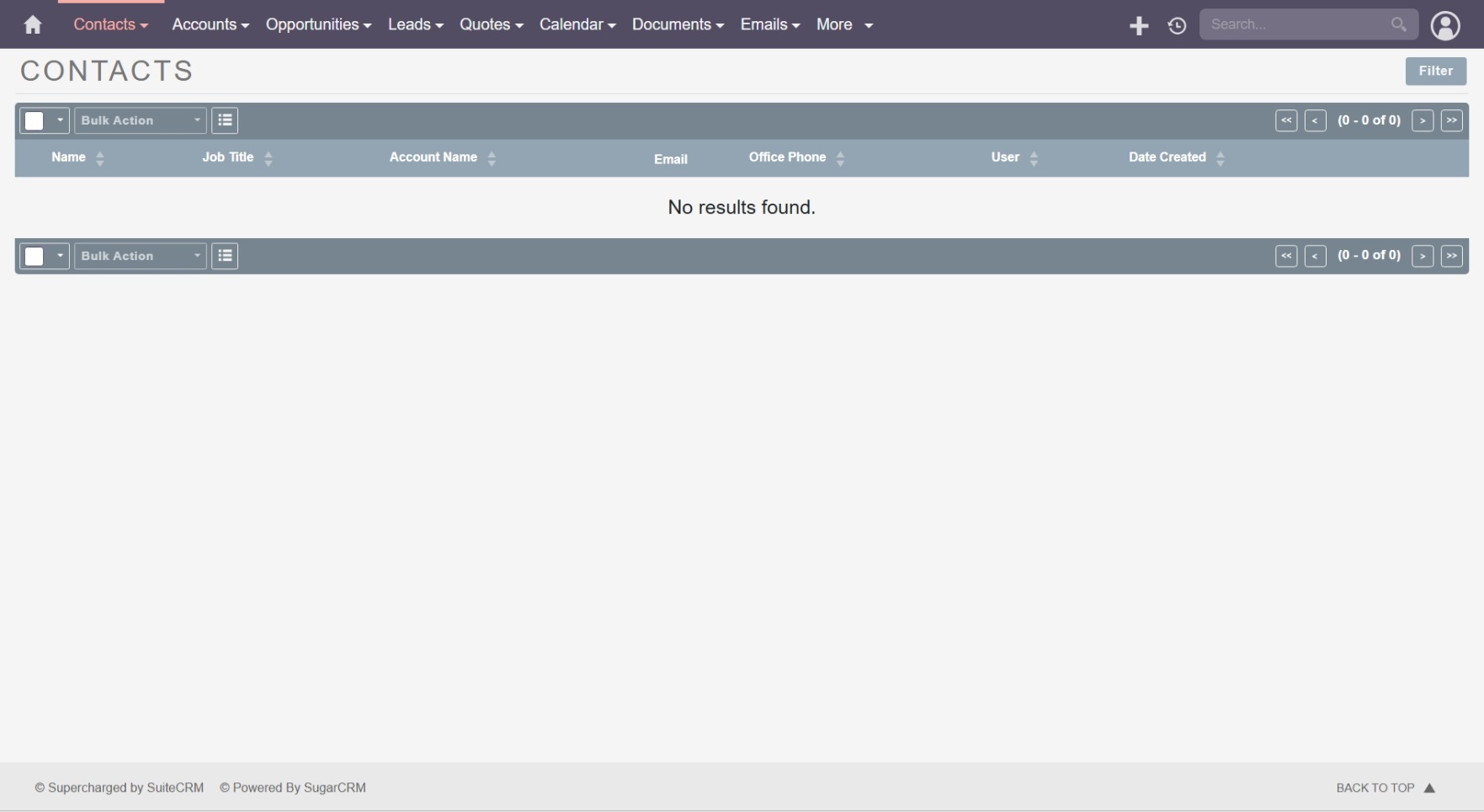Click the User column header
Image resolution: width=1484 pixels, height=812 pixels.
[1005, 157]
